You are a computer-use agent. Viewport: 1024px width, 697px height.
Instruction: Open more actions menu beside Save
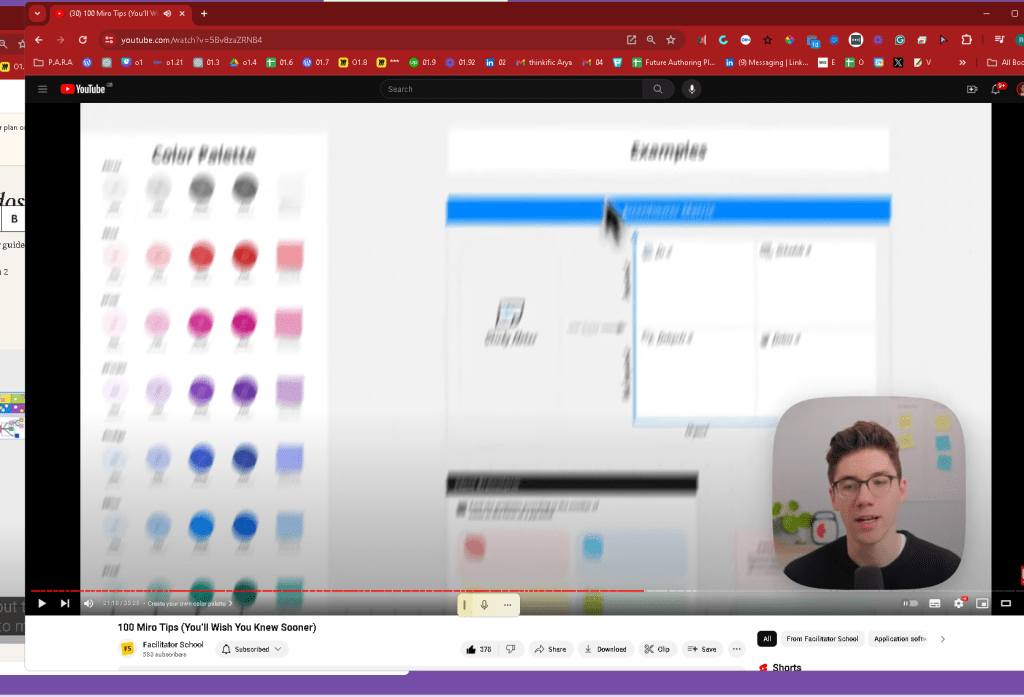pyautogui.click(x=737, y=649)
